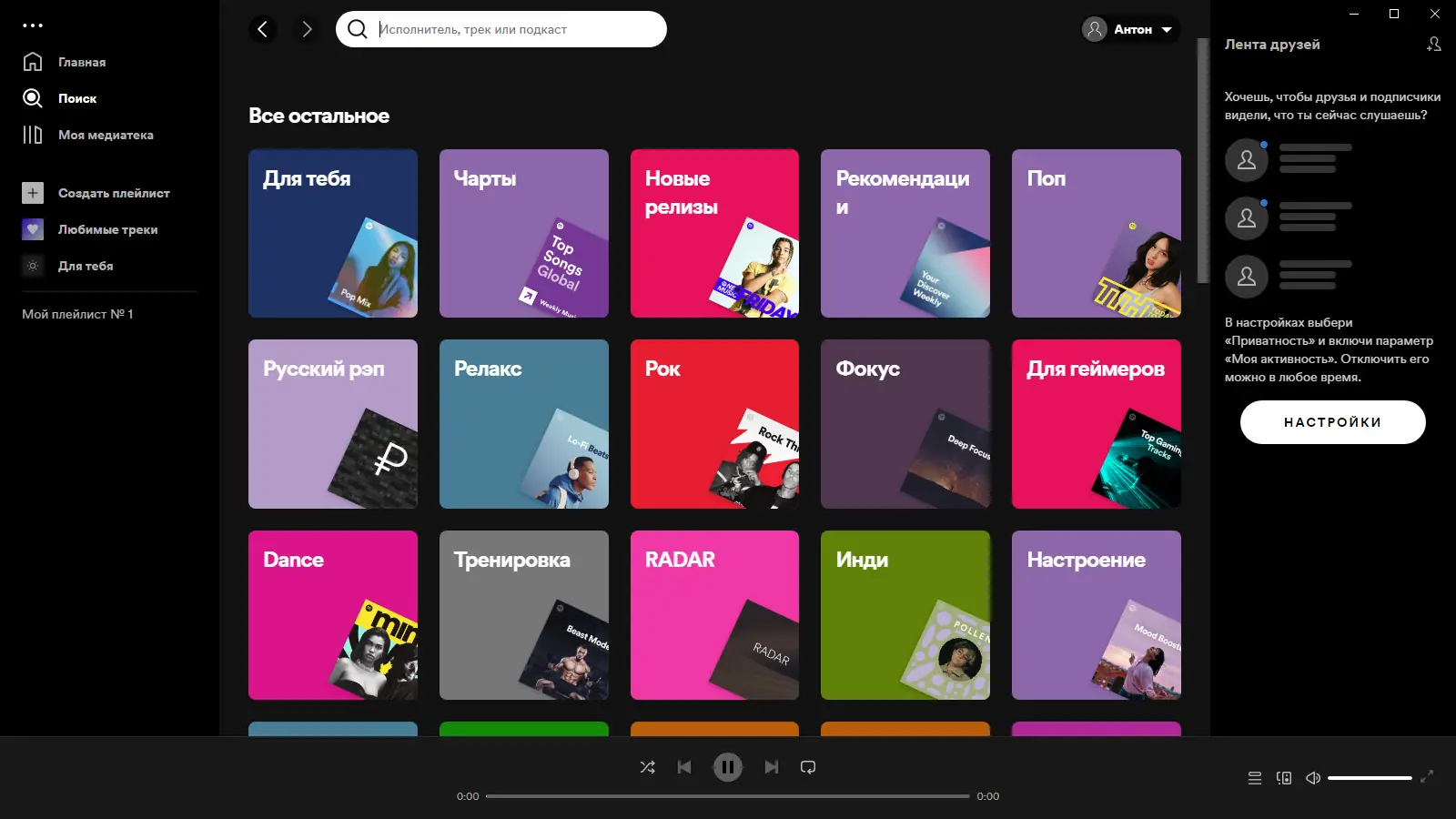This screenshot has height=819, width=1456.
Task: Open the Фокус category card
Action: click(905, 424)
